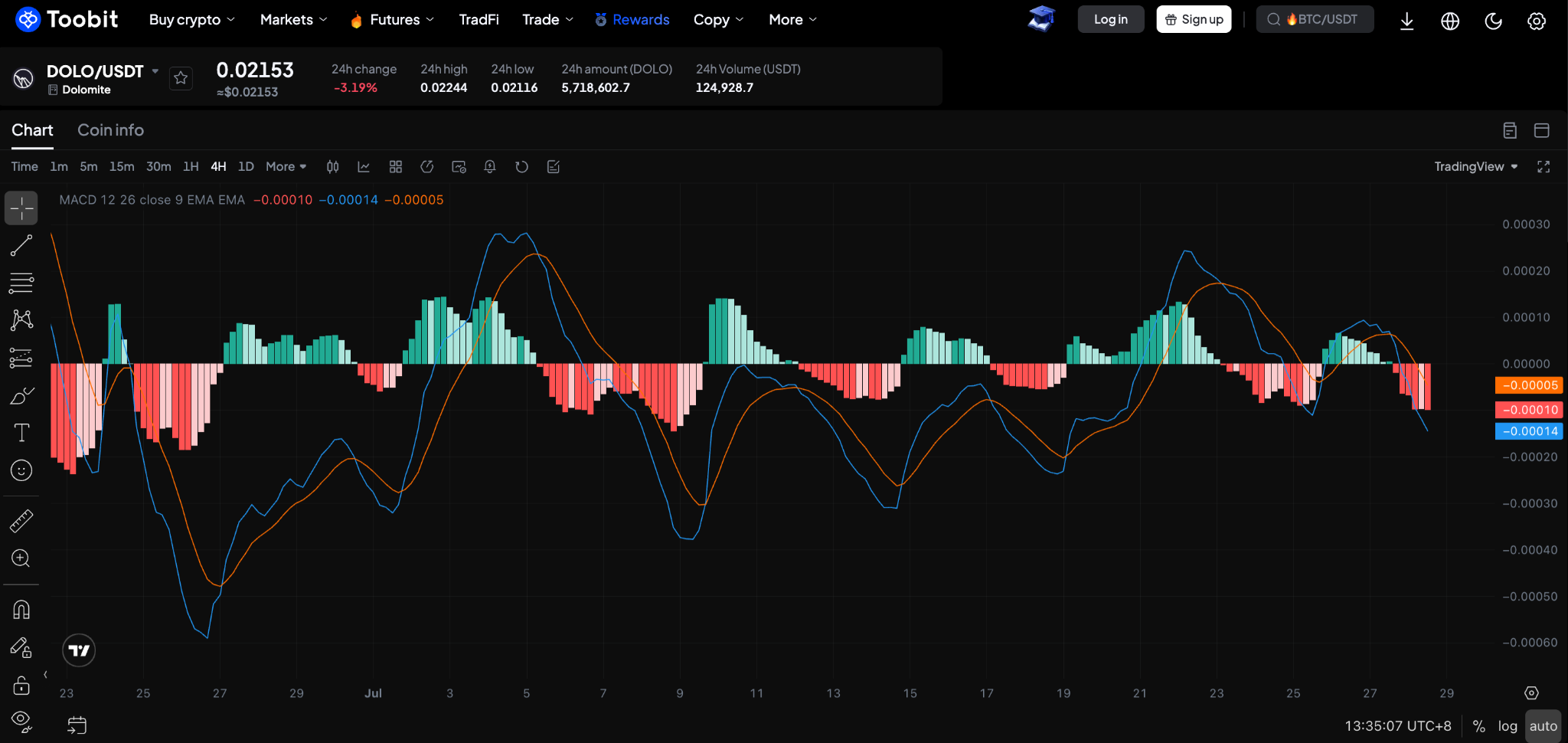Click the BTC/USDT search field
Screen dimensions: 1568x743
coord(1315,20)
